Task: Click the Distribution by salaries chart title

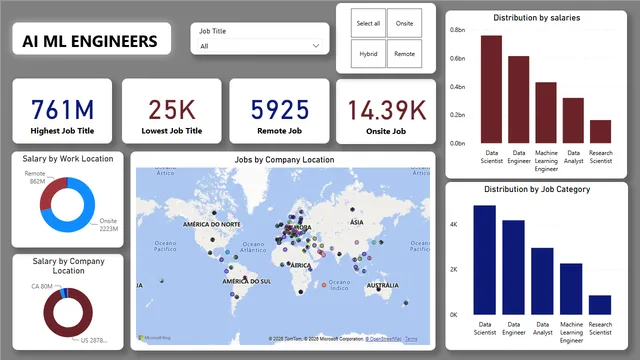Action: 536,18
